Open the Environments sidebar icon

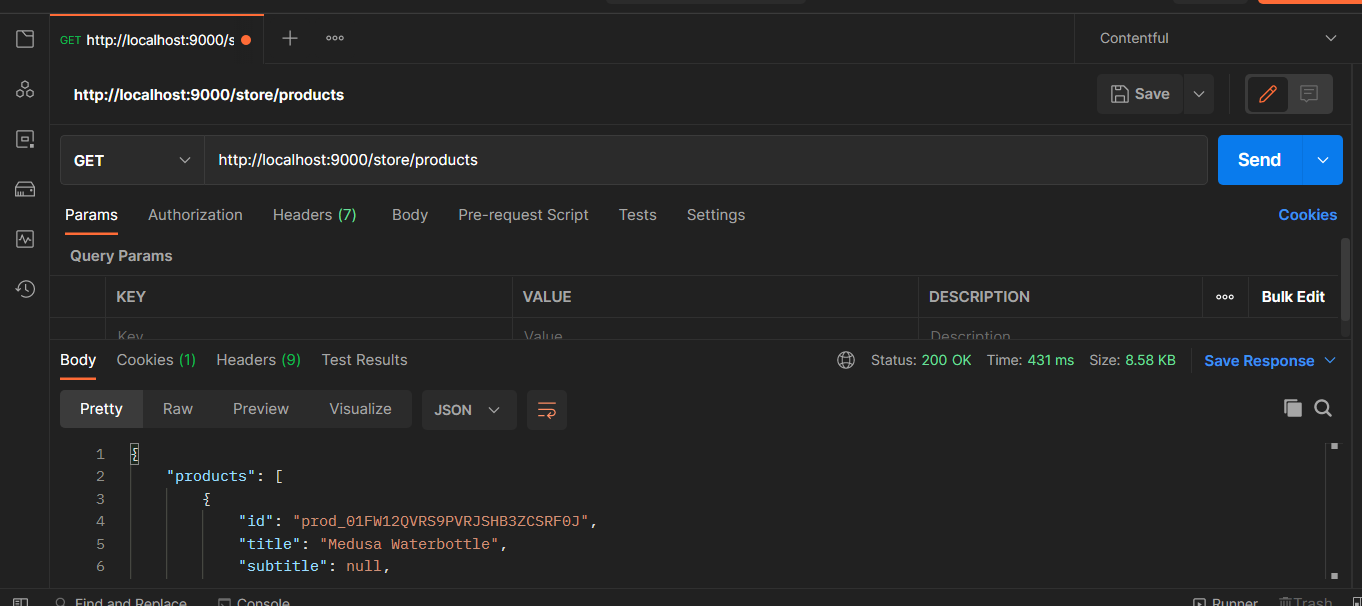point(25,140)
